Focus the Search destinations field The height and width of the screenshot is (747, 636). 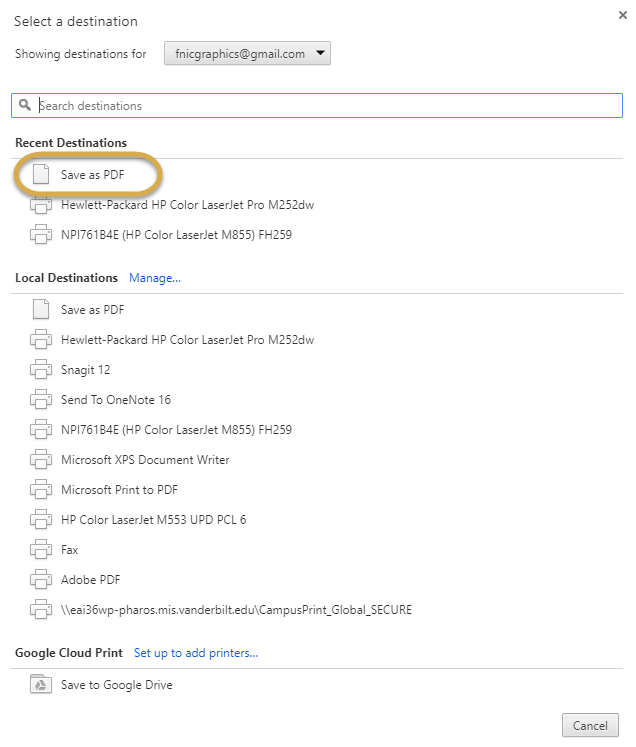317,105
